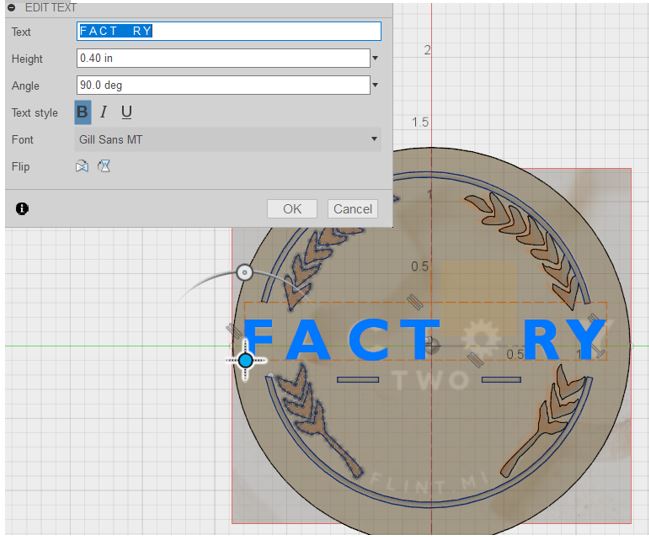Click the gear shape in the logo

click(481, 339)
